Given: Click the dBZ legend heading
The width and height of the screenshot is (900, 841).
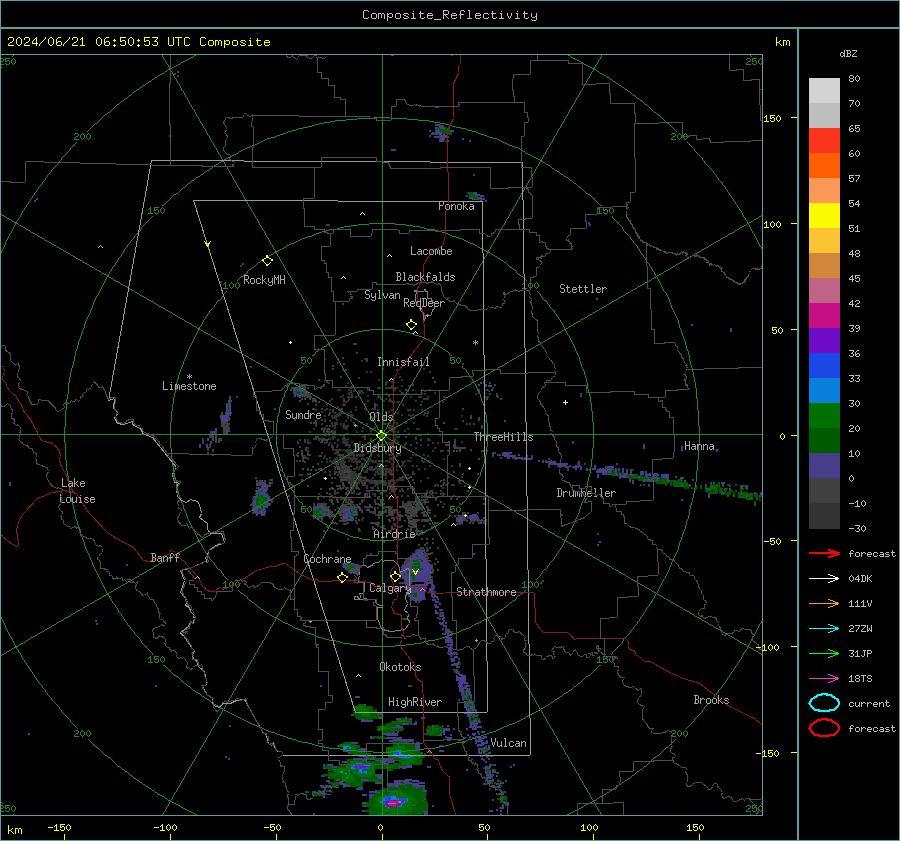Looking at the screenshot, I should point(848,53).
